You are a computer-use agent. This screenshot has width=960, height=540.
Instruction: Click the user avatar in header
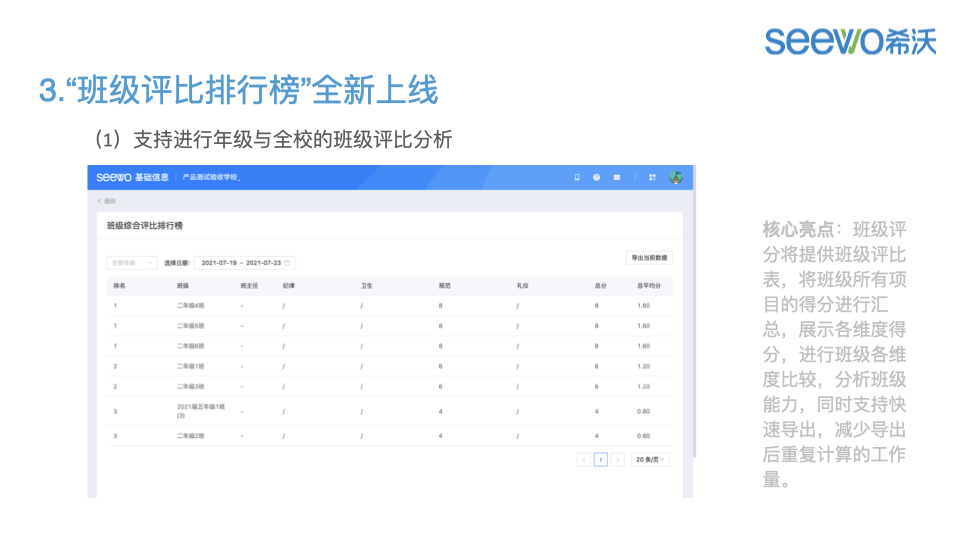pyautogui.click(x=676, y=177)
